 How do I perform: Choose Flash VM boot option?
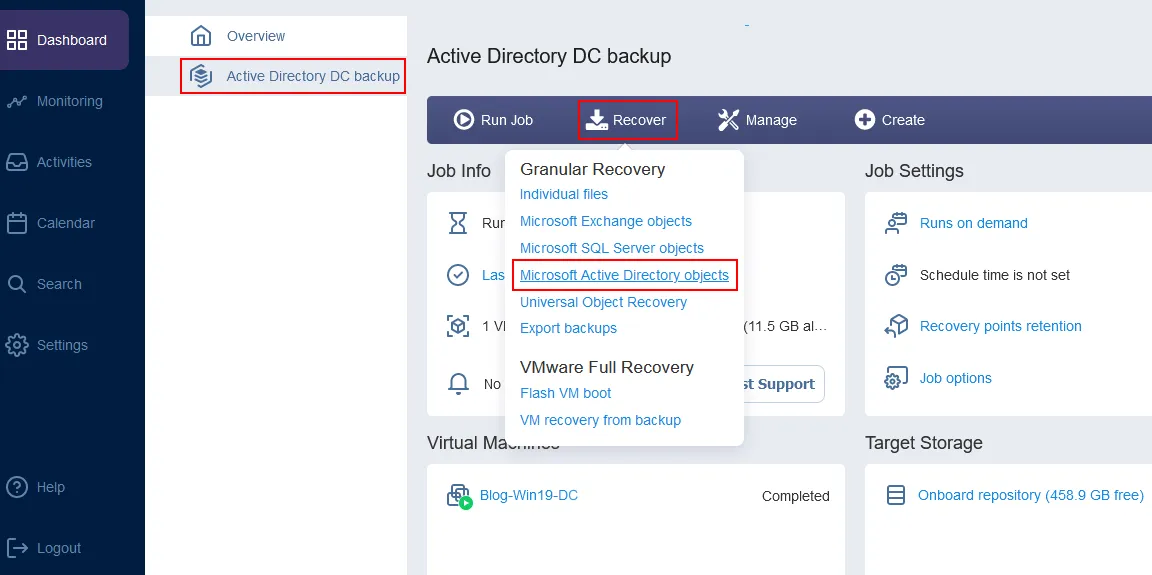point(565,393)
